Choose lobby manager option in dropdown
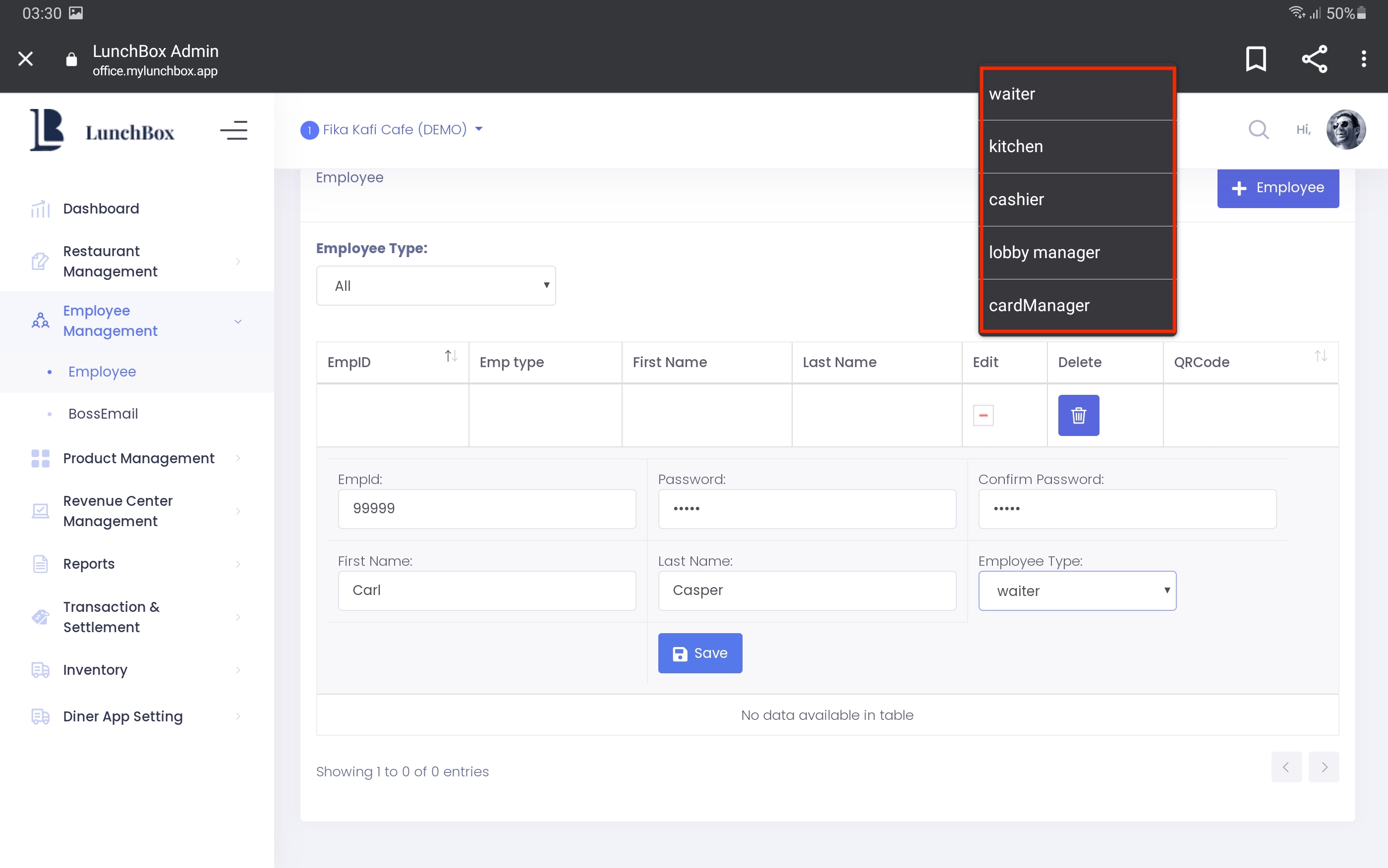 click(1077, 253)
